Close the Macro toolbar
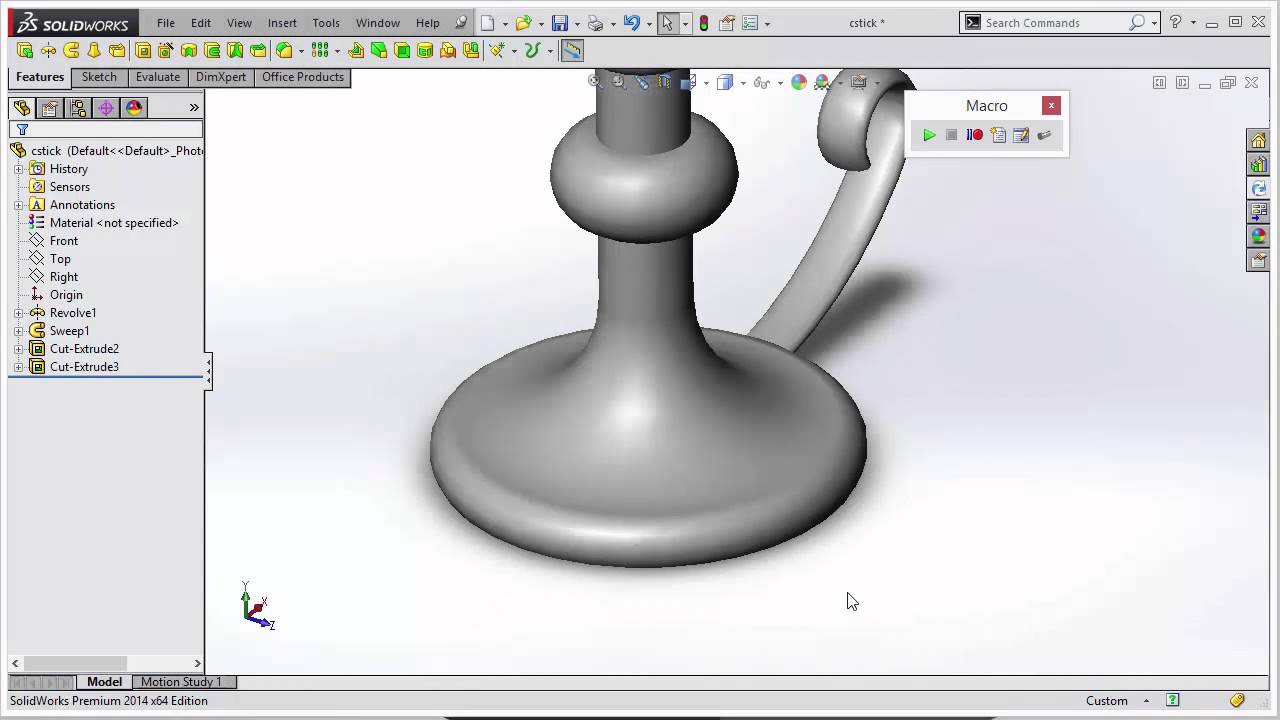The image size is (1280, 720). click(1051, 105)
